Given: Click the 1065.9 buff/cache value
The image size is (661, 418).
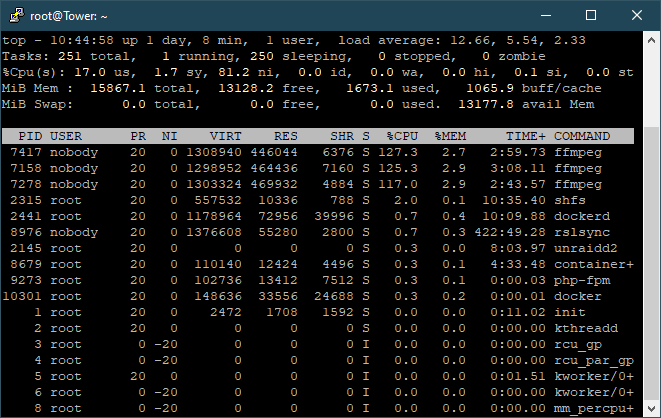Looking at the screenshot, I should click(490, 88).
